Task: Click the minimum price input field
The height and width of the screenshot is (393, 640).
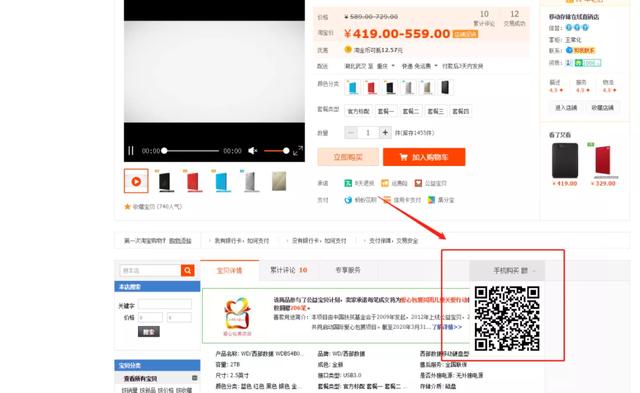Action: [x=150, y=318]
